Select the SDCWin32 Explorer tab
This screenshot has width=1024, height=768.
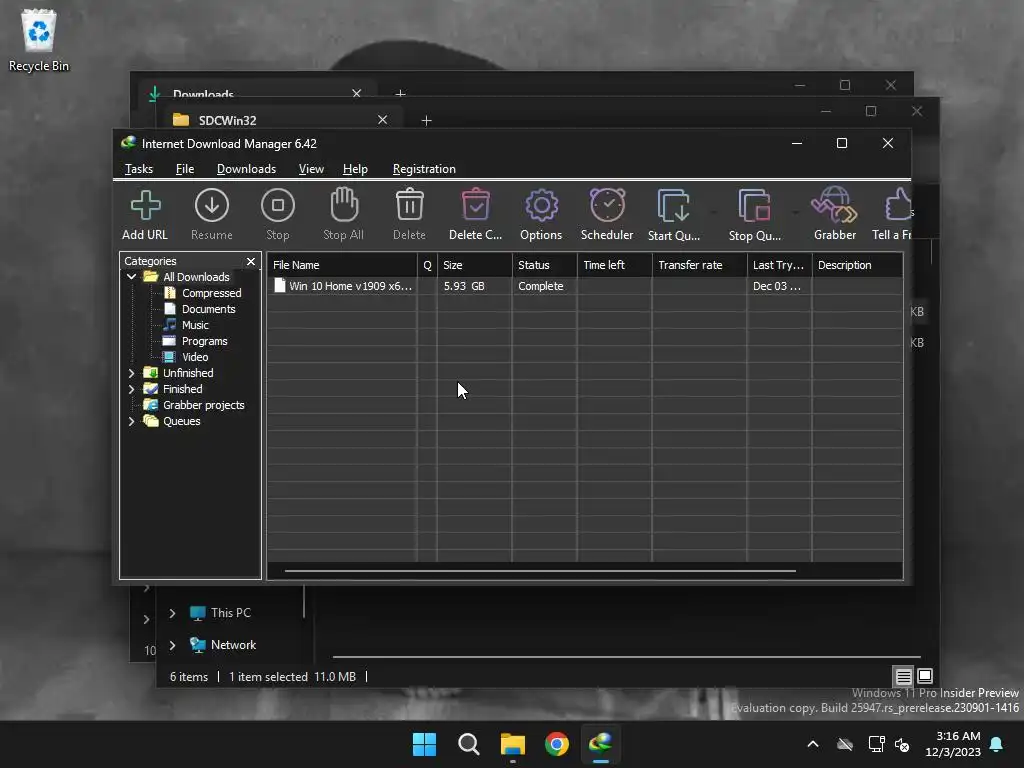point(281,120)
